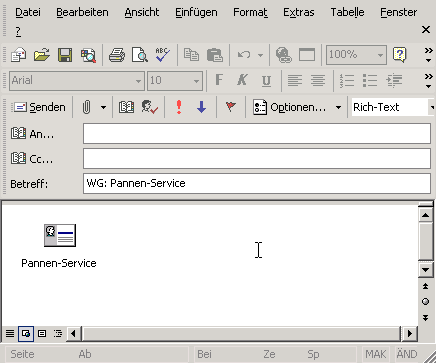Click the file search icon
Viewport: 436px width, 363px height.
[x=88, y=55]
